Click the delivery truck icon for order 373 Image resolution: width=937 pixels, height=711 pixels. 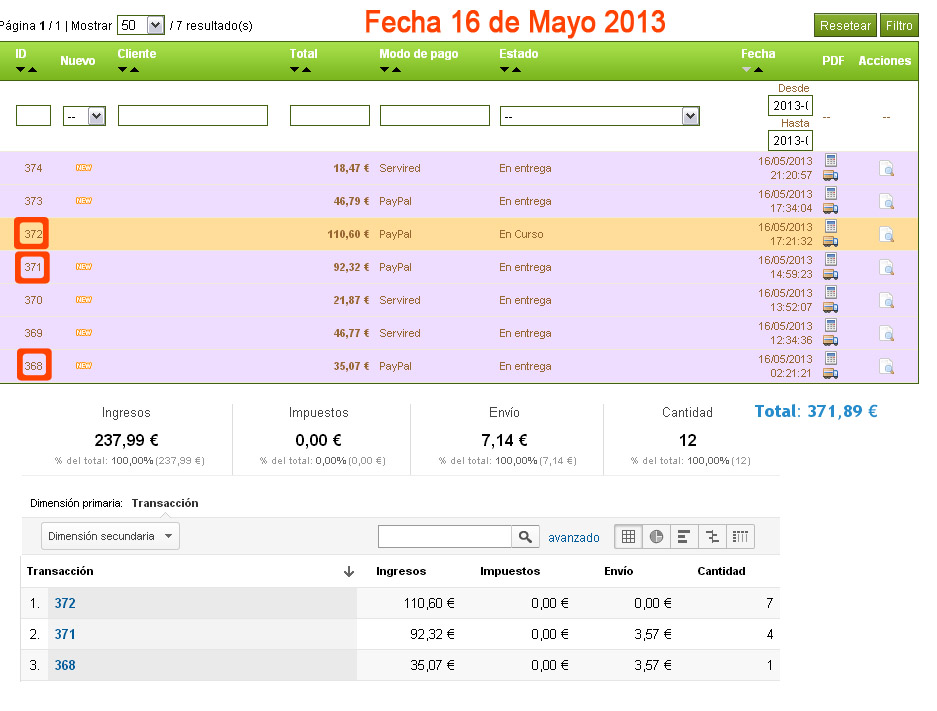831,208
